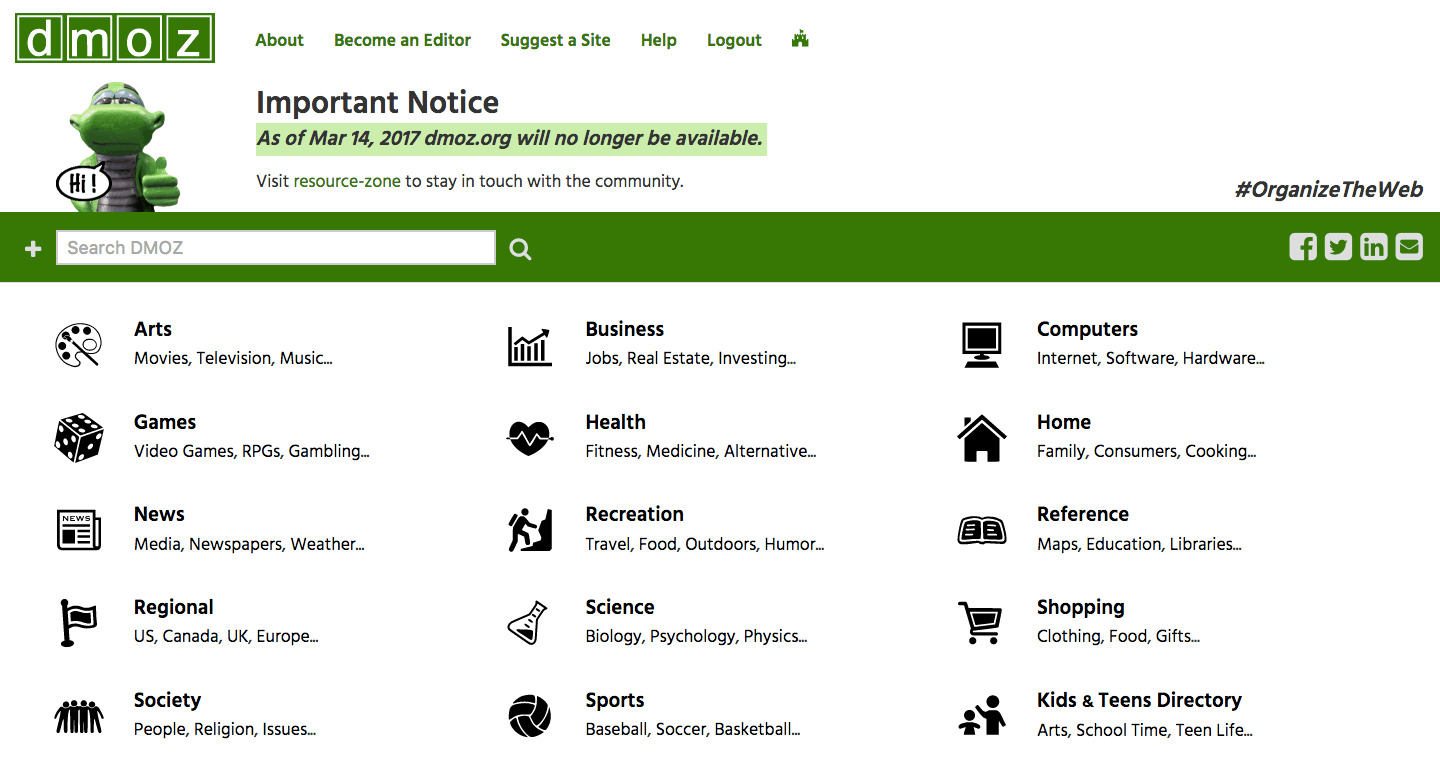Open the Arts category heading
The height and width of the screenshot is (762, 1440).
coord(153,329)
